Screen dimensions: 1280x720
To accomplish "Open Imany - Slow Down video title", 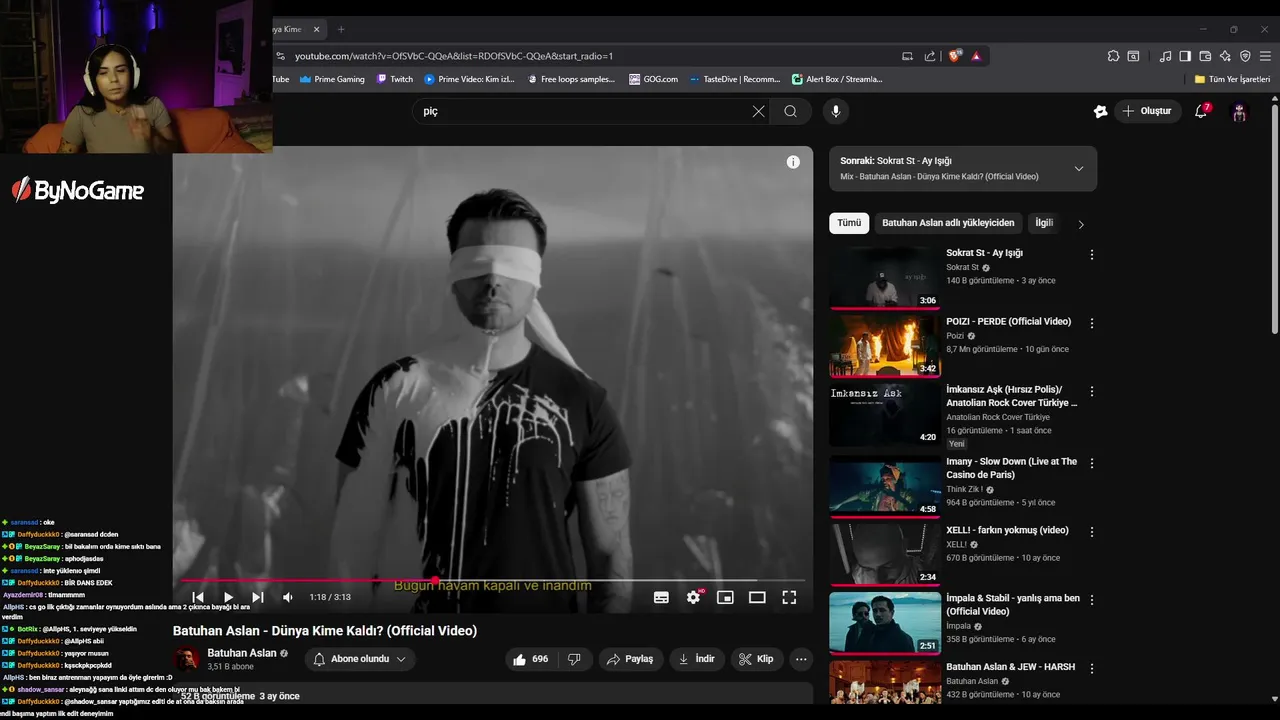I will (x=1011, y=468).
